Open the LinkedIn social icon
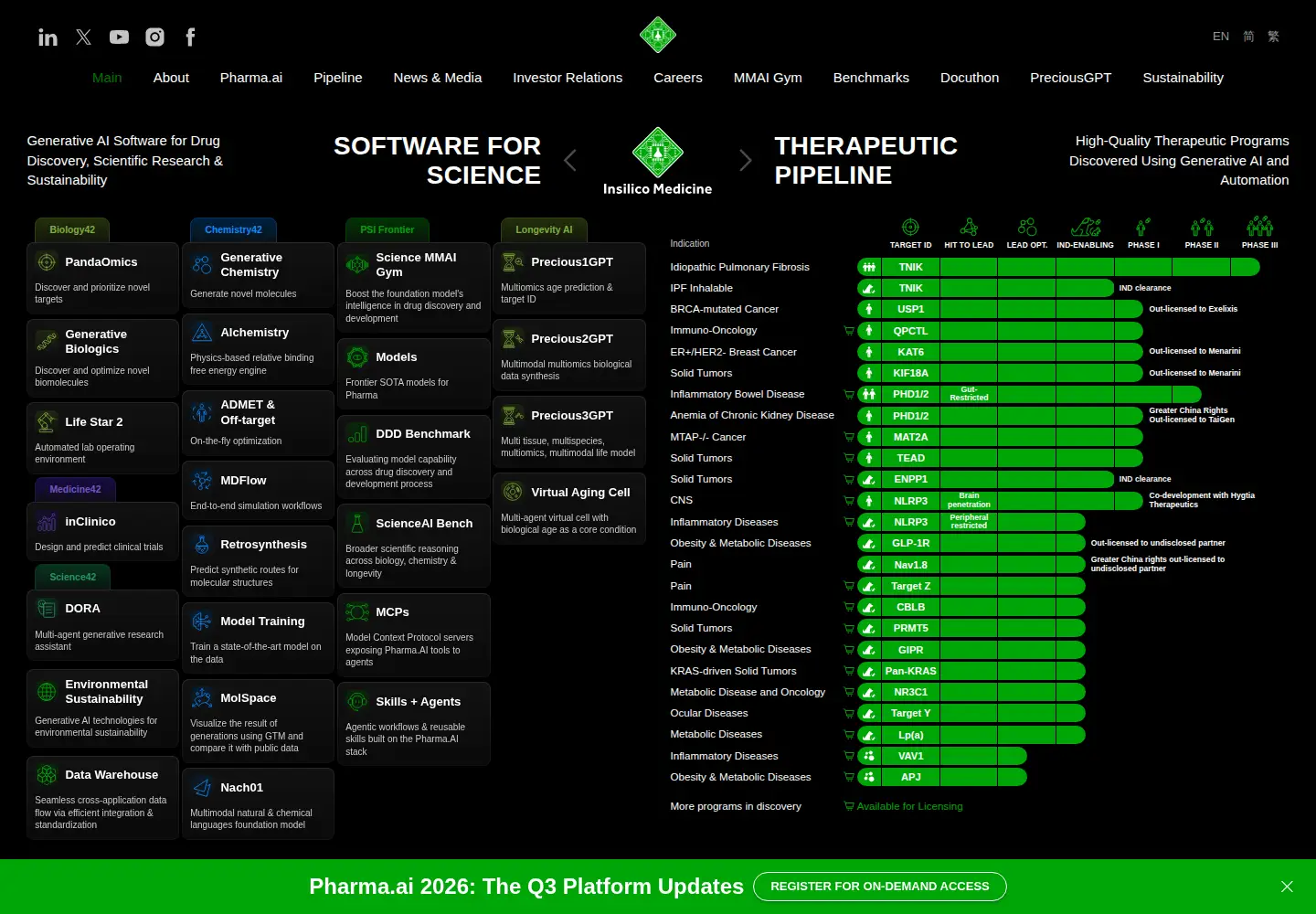The width and height of the screenshot is (1316, 914). (x=48, y=37)
